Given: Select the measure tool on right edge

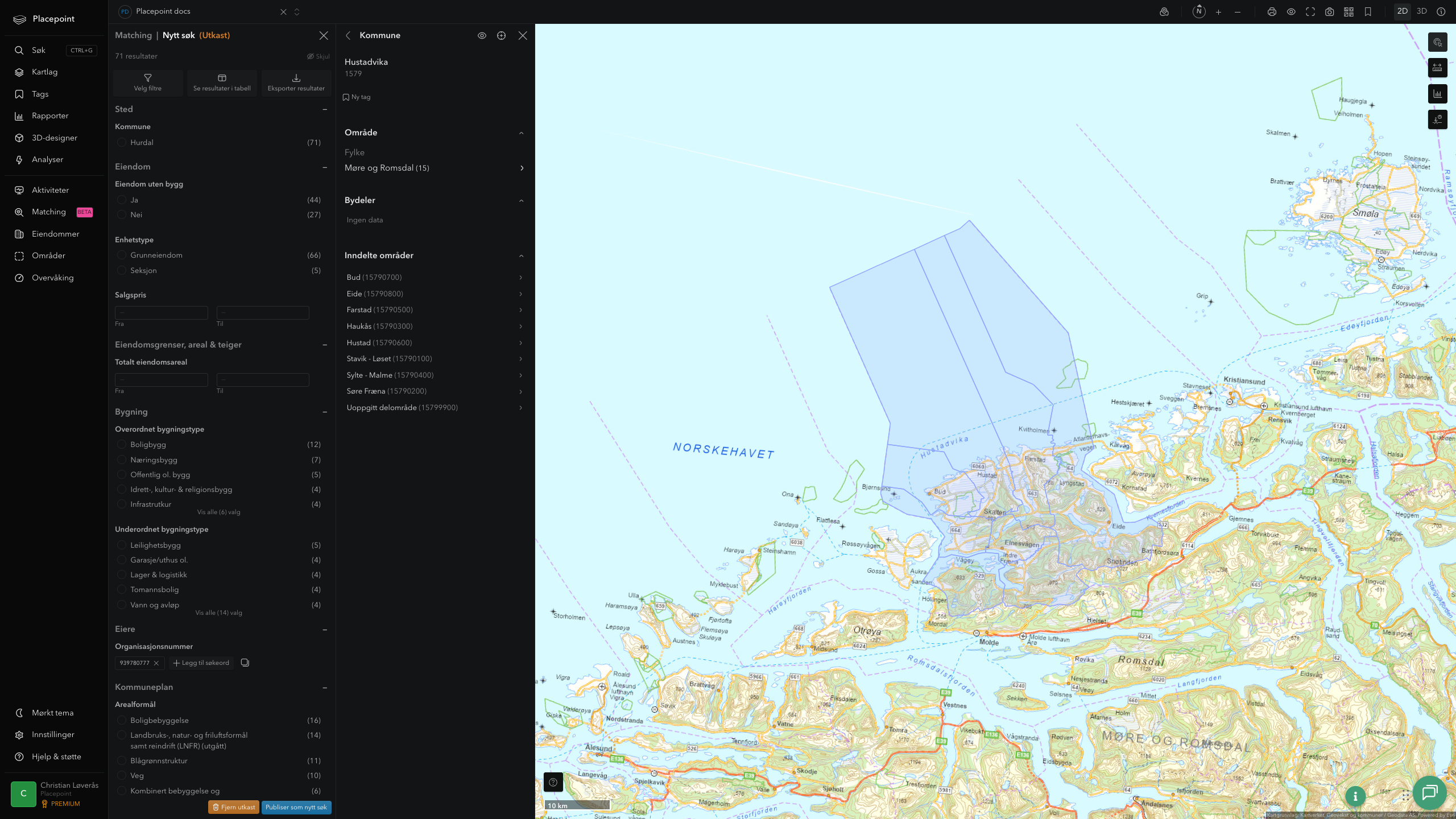Looking at the screenshot, I should tap(1437, 68).
